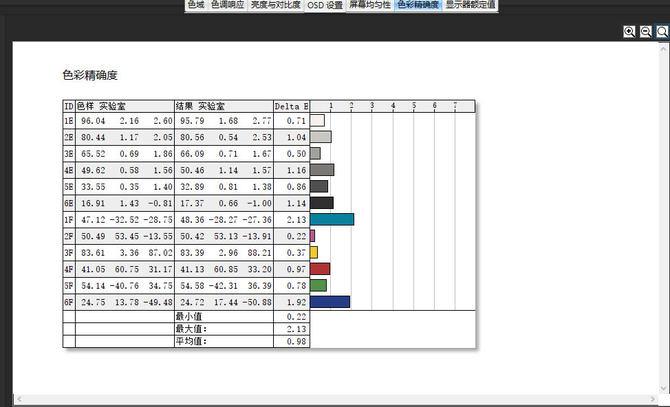Click the green 5F color bar
670x407 pixels.
(x=319, y=285)
